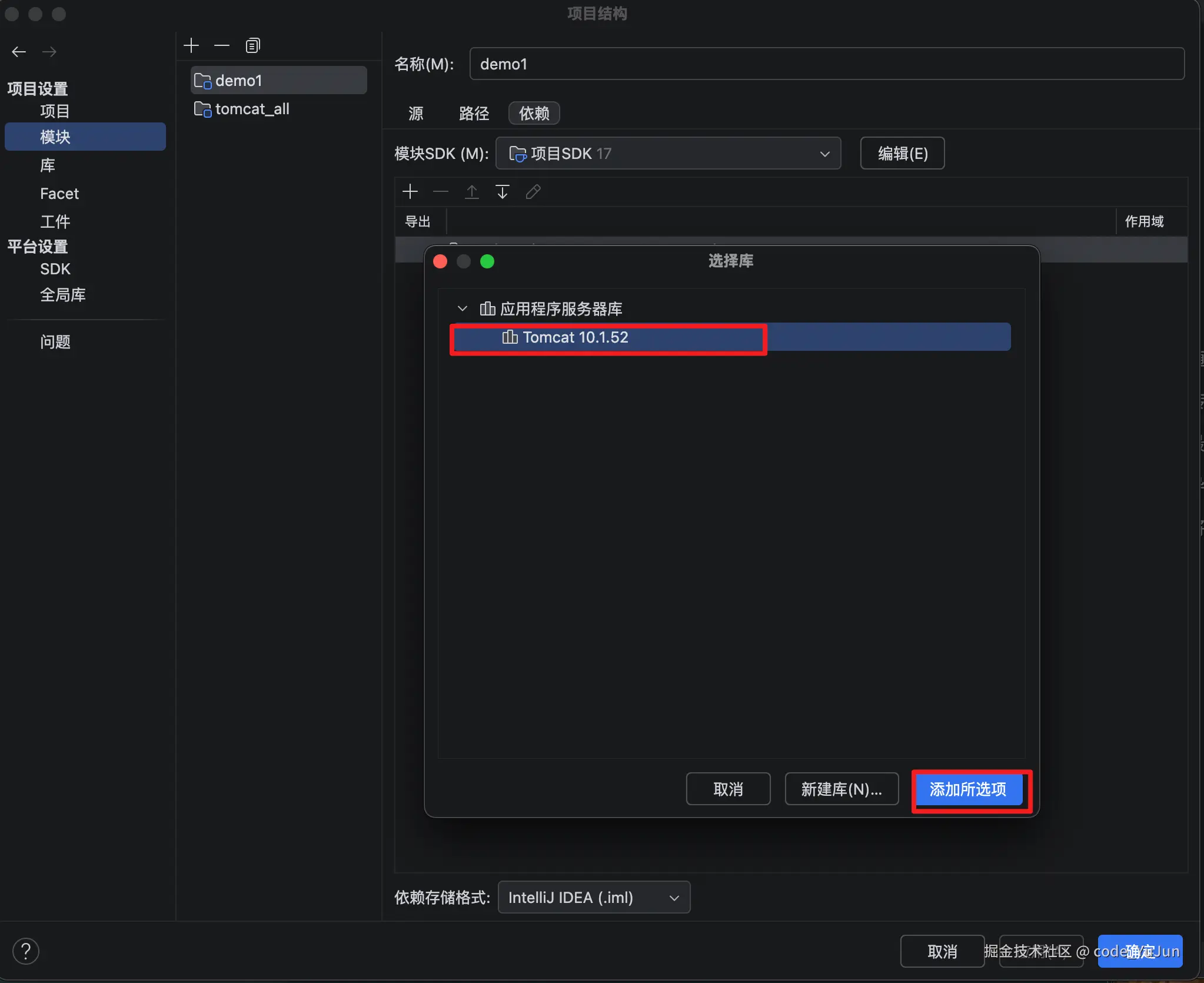This screenshot has width=1204, height=983.
Task: Open the help question mark button
Action: coord(26,951)
